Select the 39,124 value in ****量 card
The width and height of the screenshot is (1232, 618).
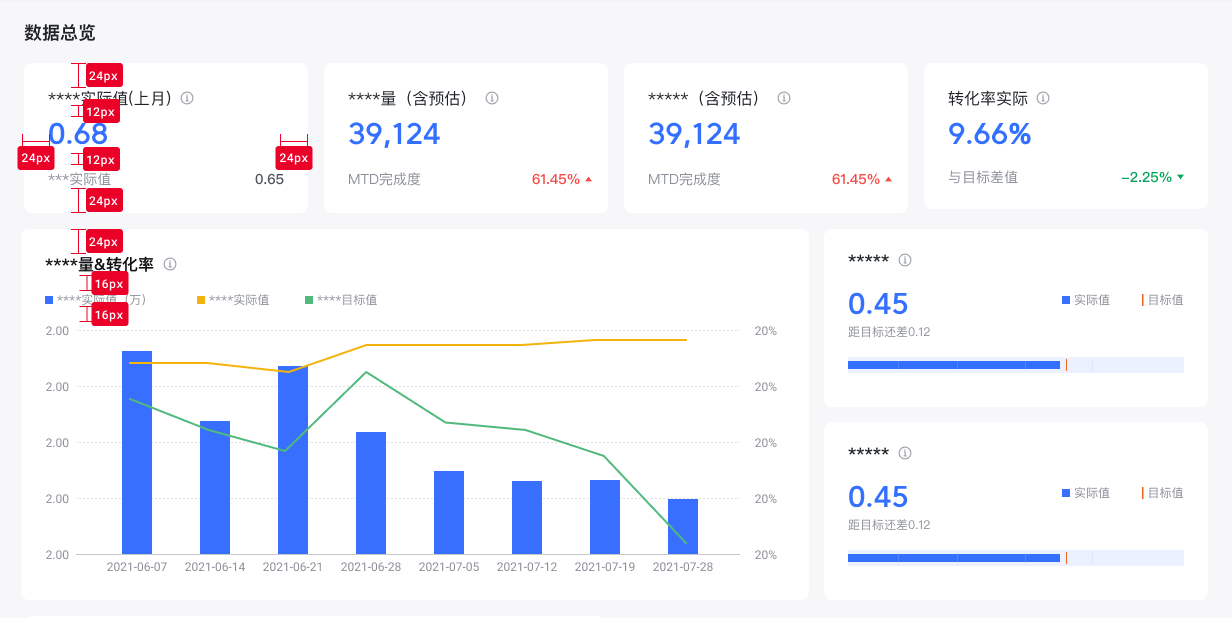tap(394, 134)
